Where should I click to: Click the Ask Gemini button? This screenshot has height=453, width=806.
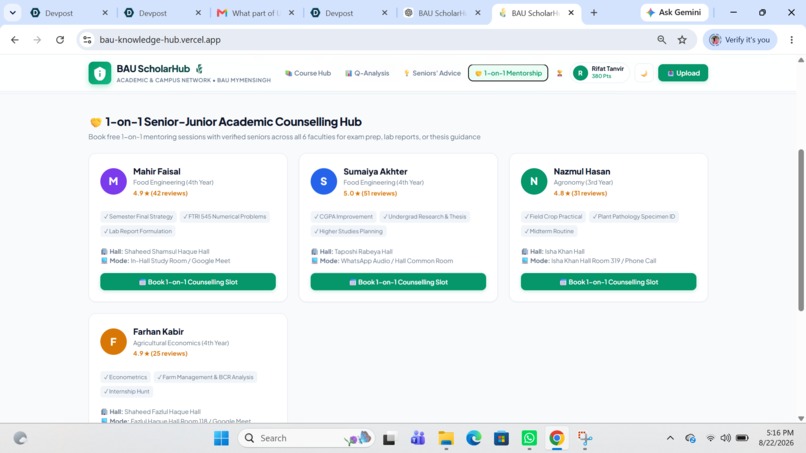pos(674,12)
